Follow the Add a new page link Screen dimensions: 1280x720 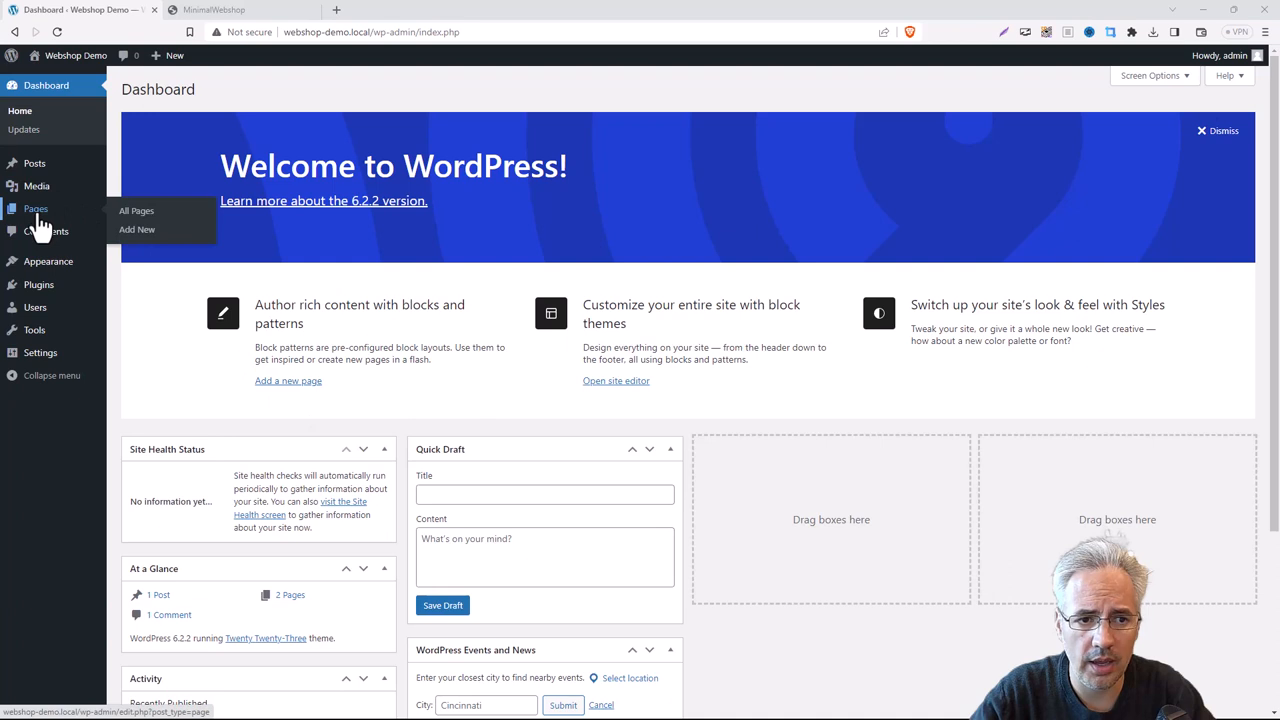point(288,381)
